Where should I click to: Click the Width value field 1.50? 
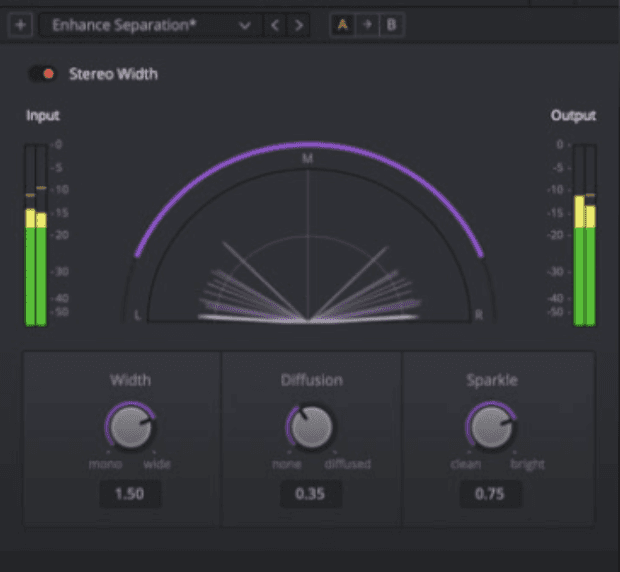(x=130, y=494)
